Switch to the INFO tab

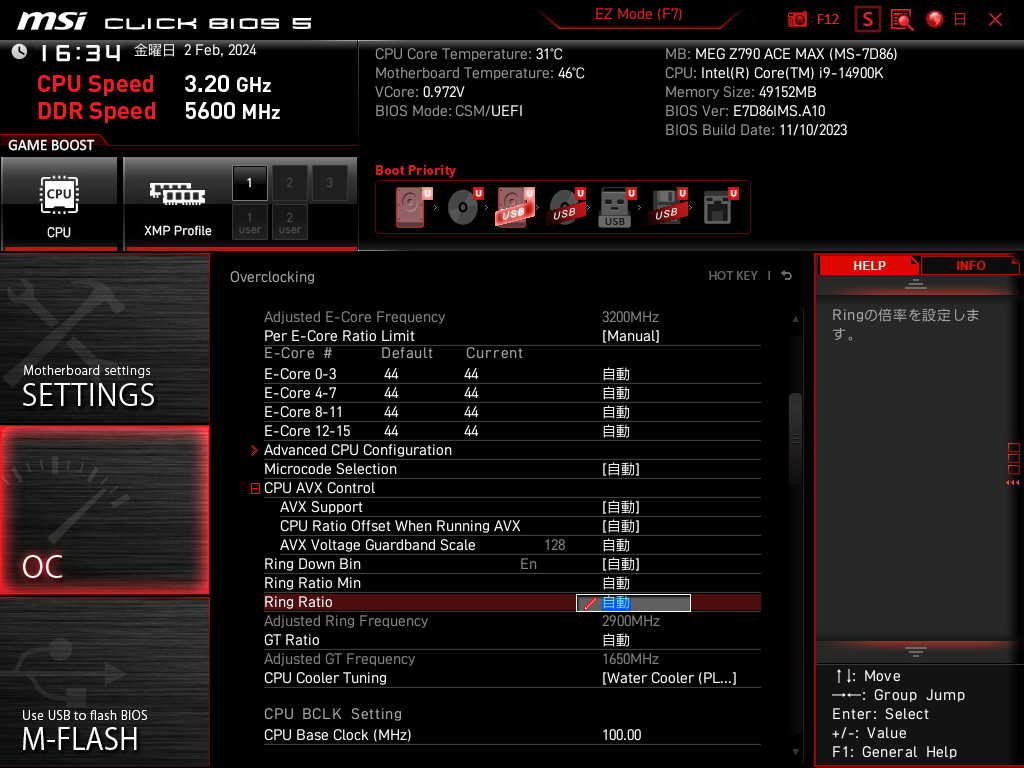[970, 266]
